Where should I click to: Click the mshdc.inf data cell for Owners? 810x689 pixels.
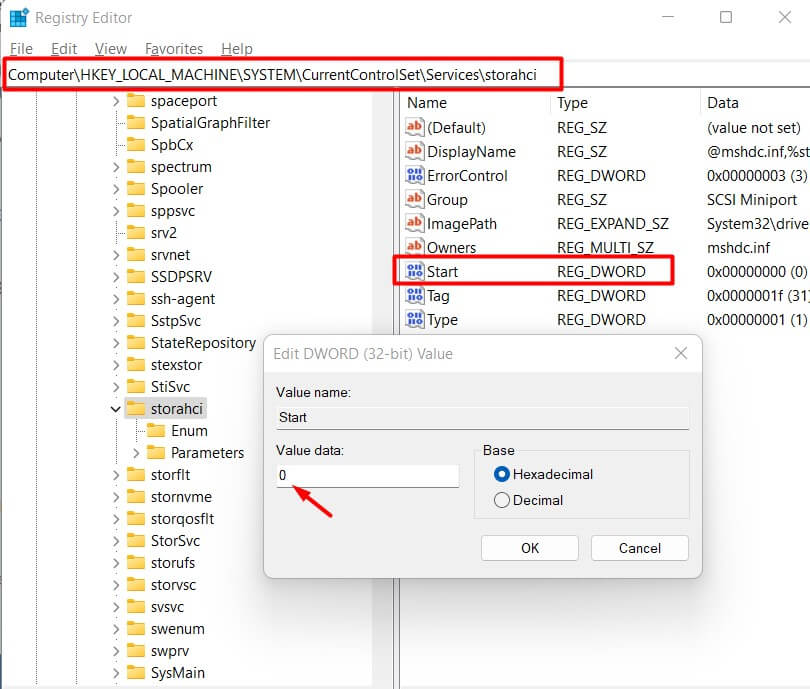738,248
